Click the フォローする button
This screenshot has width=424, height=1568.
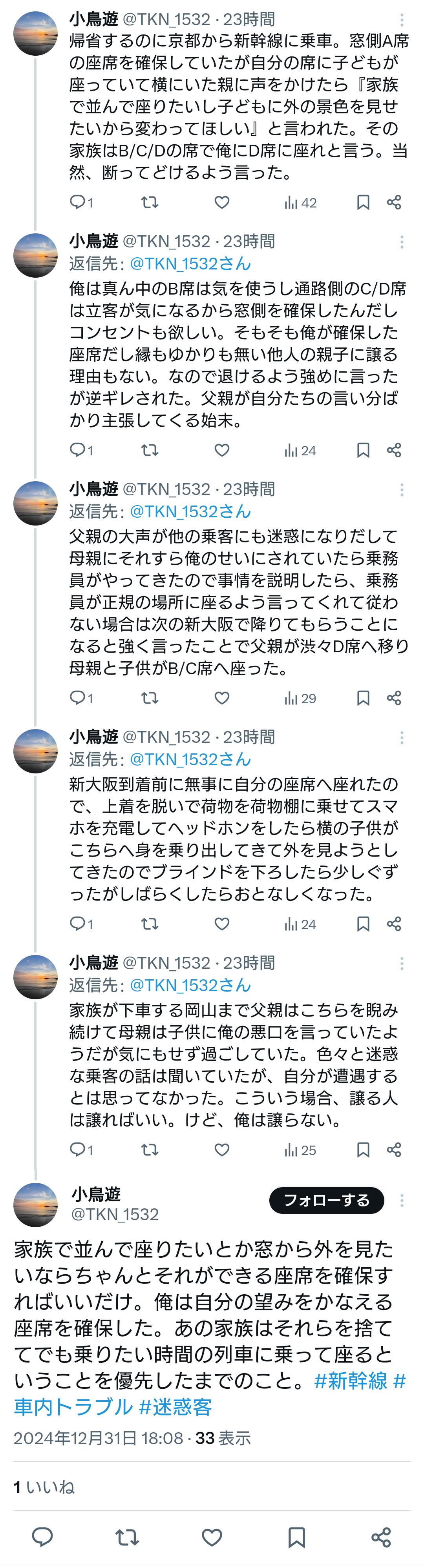327,1200
